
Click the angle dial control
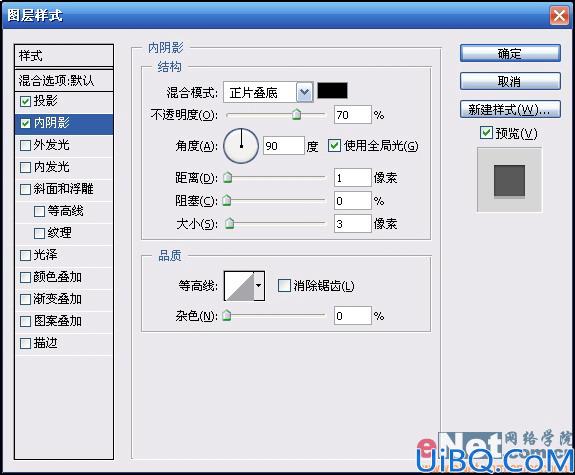241,146
